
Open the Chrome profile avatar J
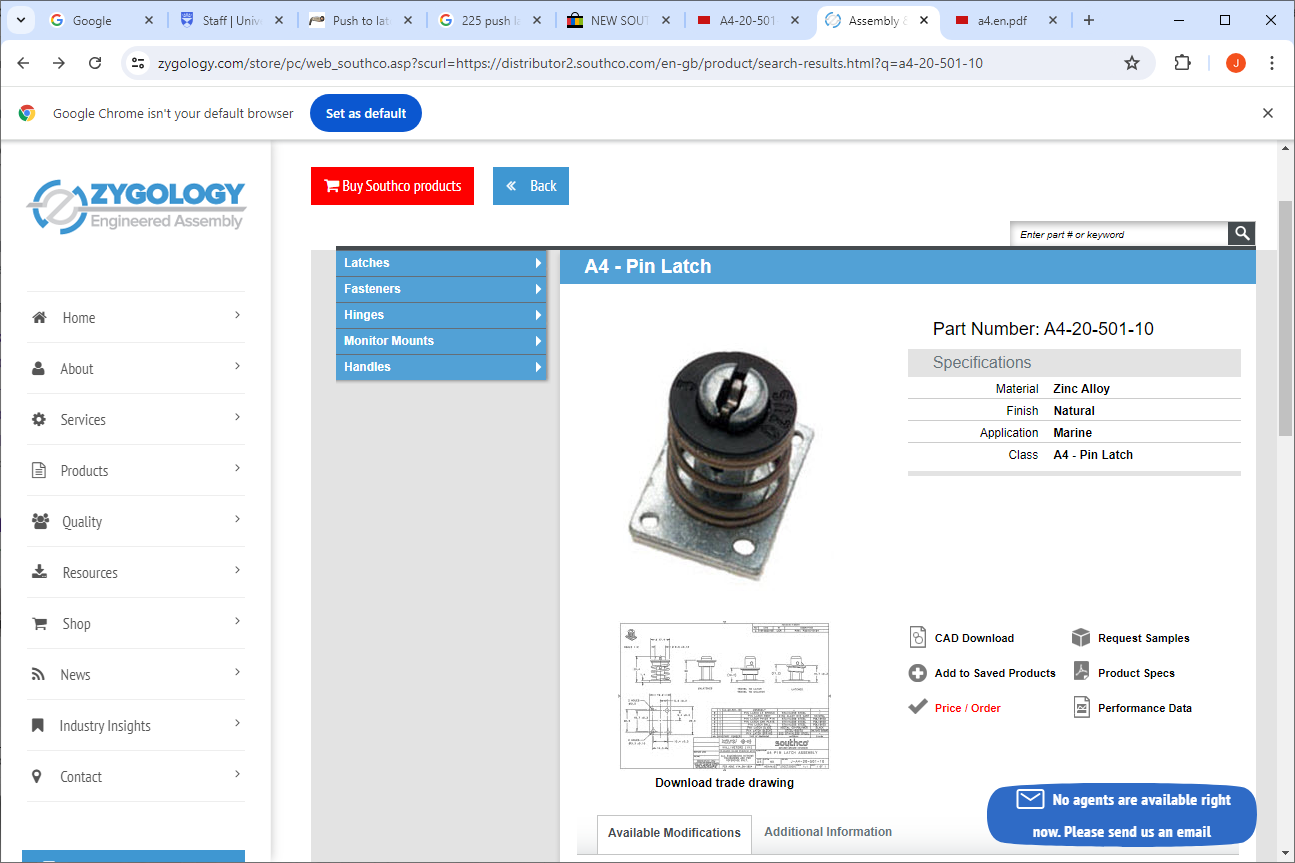coord(1236,63)
